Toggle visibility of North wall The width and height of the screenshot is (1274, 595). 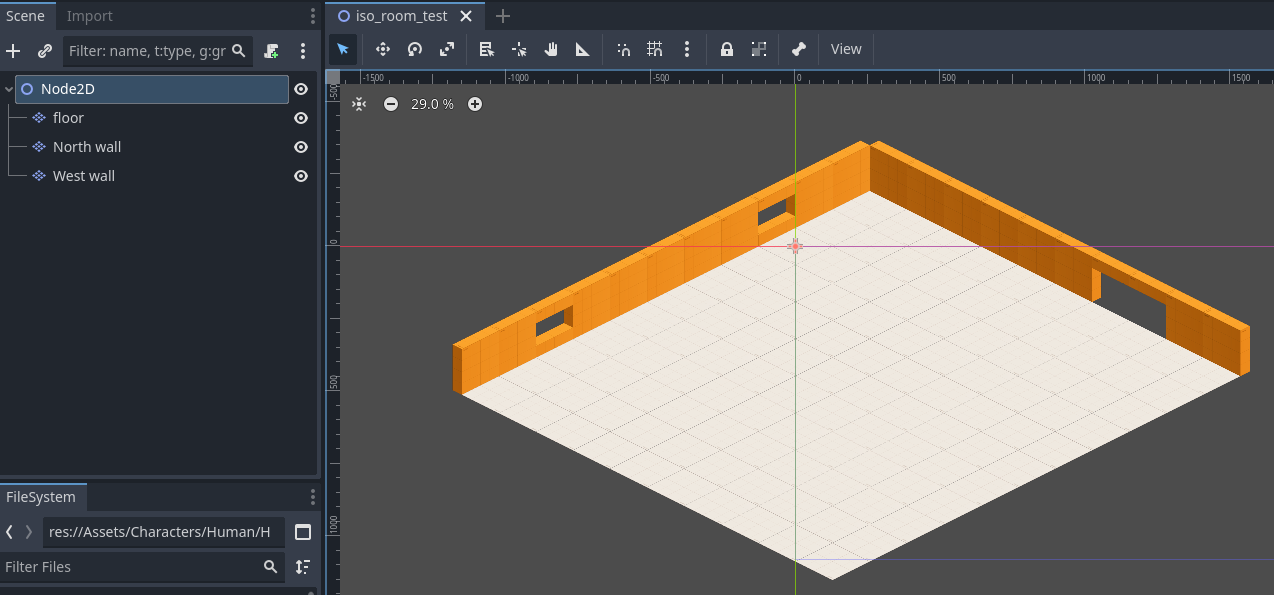[300, 147]
